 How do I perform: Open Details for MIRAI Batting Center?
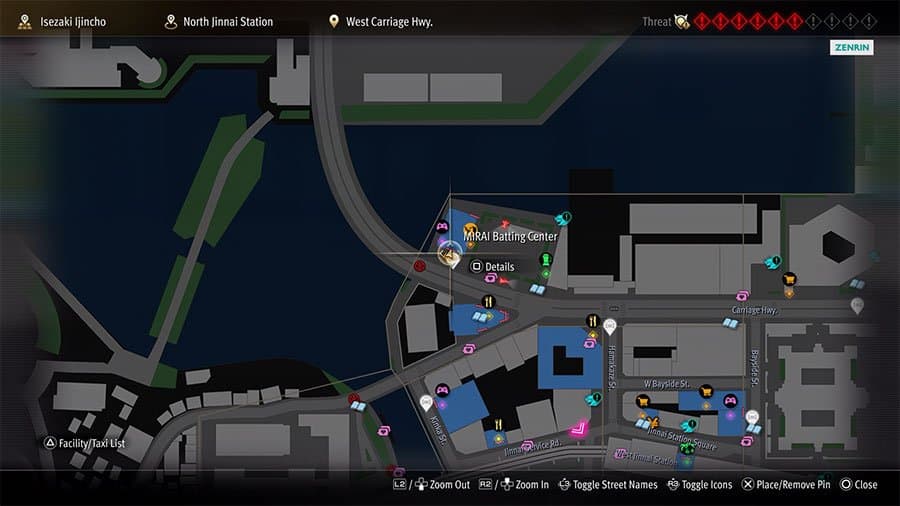pyautogui.click(x=492, y=267)
